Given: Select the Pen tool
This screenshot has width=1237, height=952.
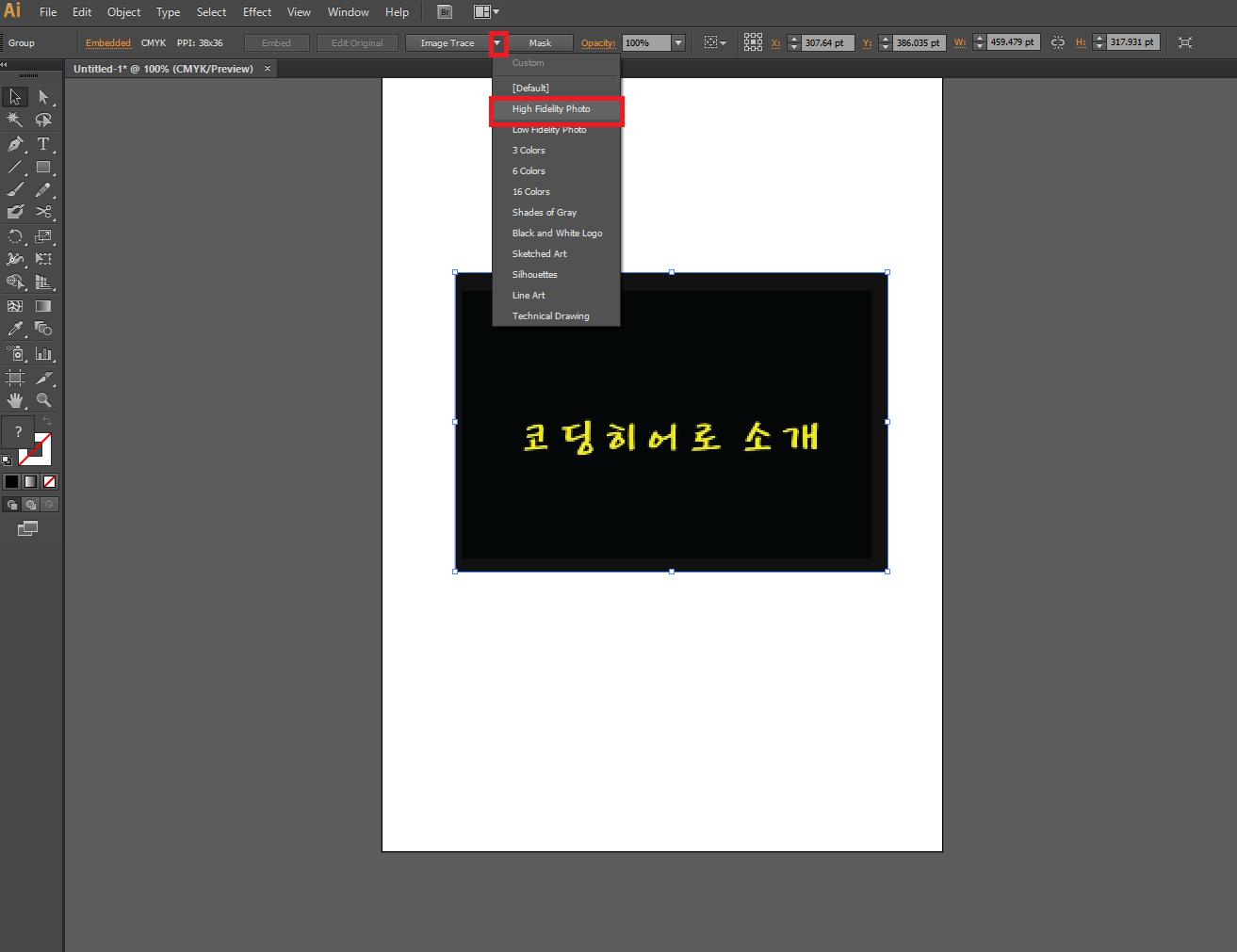Looking at the screenshot, I should pyautogui.click(x=15, y=144).
